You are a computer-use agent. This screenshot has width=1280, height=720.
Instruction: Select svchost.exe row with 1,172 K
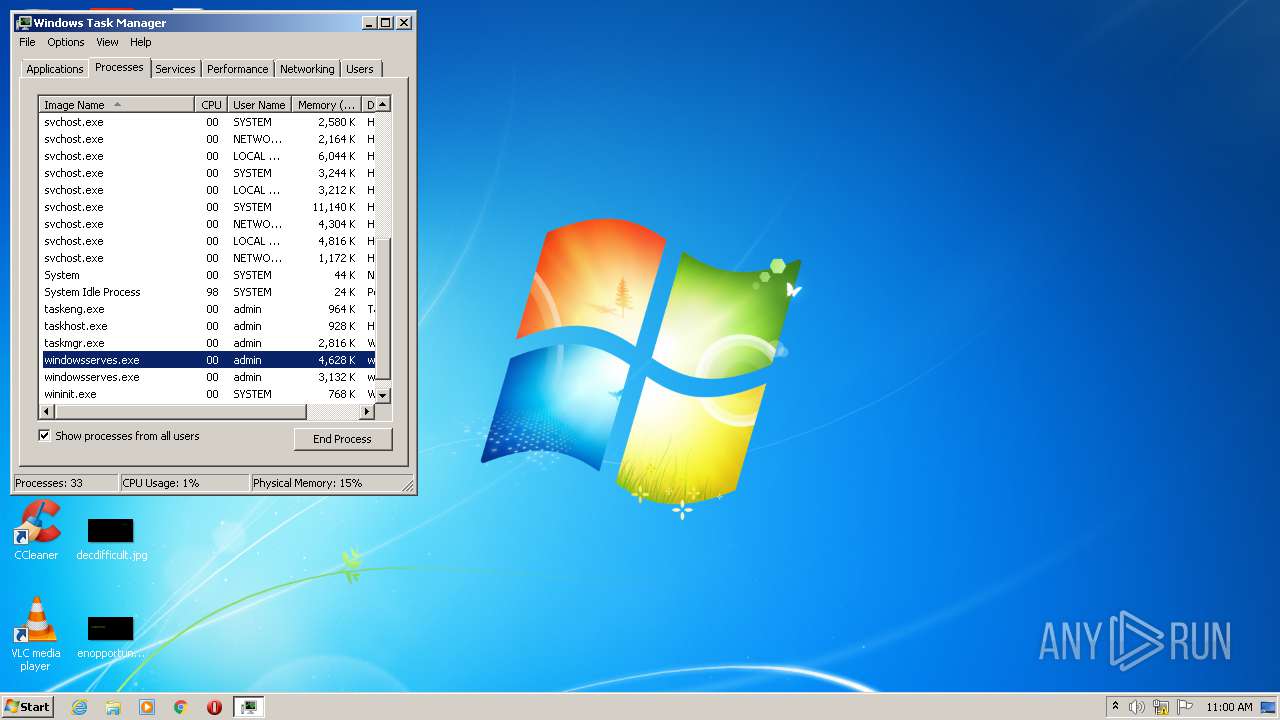pyautogui.click(x=209, y=258)
